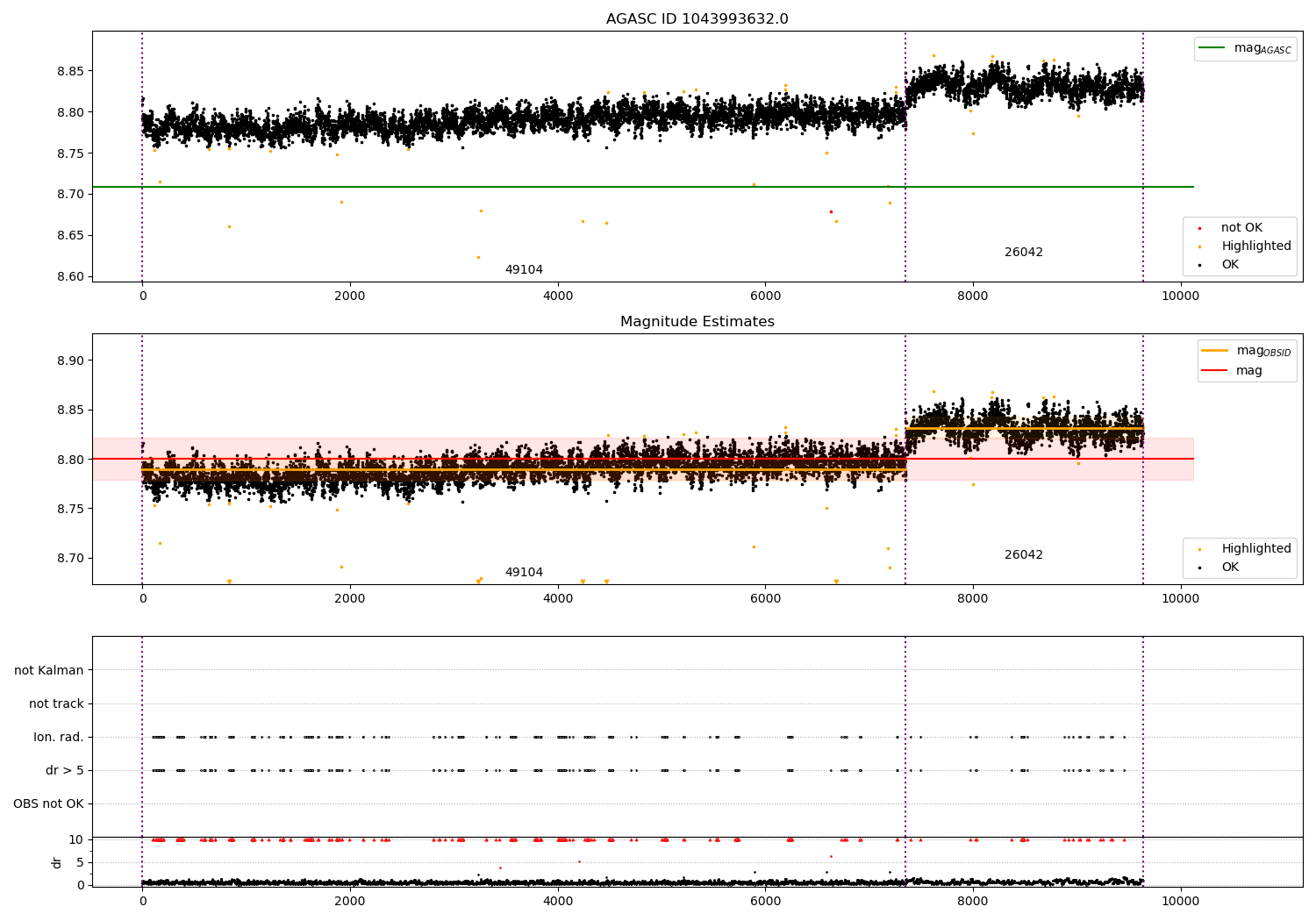Image resolution: width=1316 pixels, height=921 pixels.
Task: Click the 10 tick on the dr axis
Action: [76, 839]
